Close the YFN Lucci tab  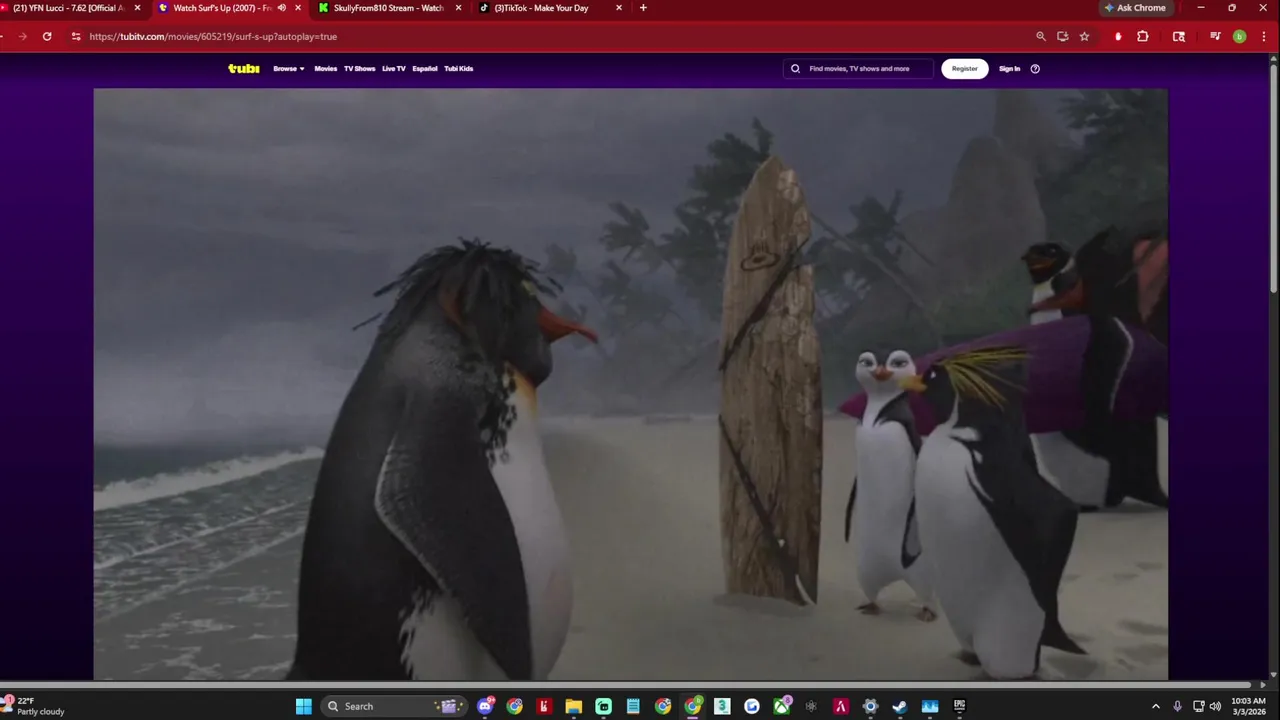click(x=138, y=8)
